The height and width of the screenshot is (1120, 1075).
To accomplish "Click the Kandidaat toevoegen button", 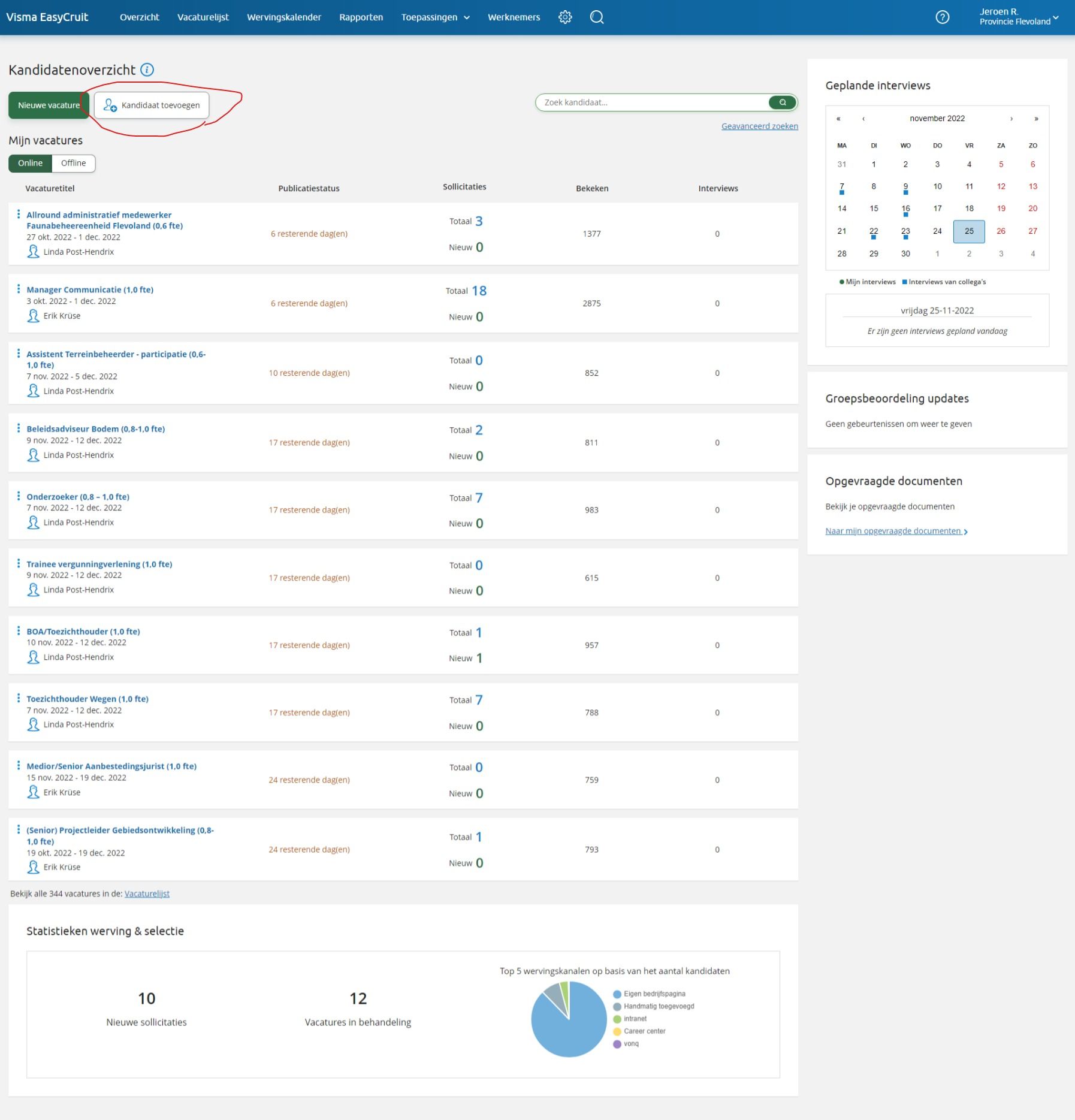I will tap(152, 105).
